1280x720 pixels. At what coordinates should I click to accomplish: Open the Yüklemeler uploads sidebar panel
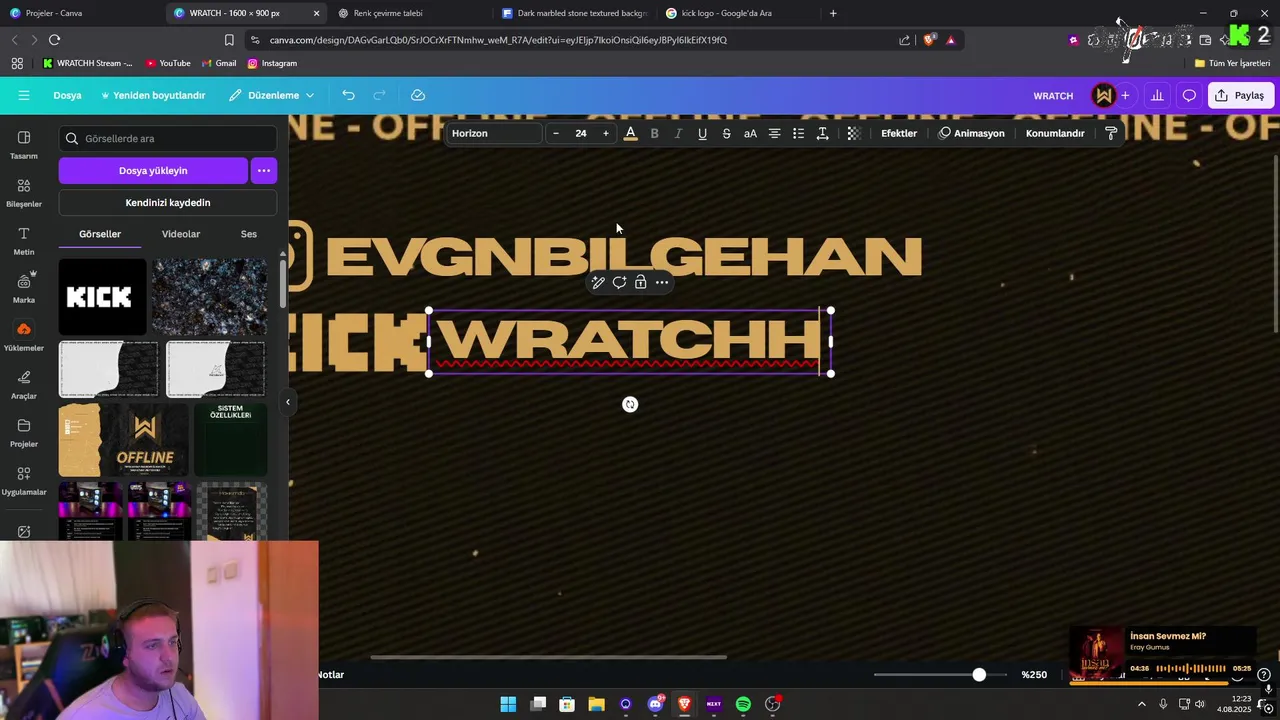[24, 336]
